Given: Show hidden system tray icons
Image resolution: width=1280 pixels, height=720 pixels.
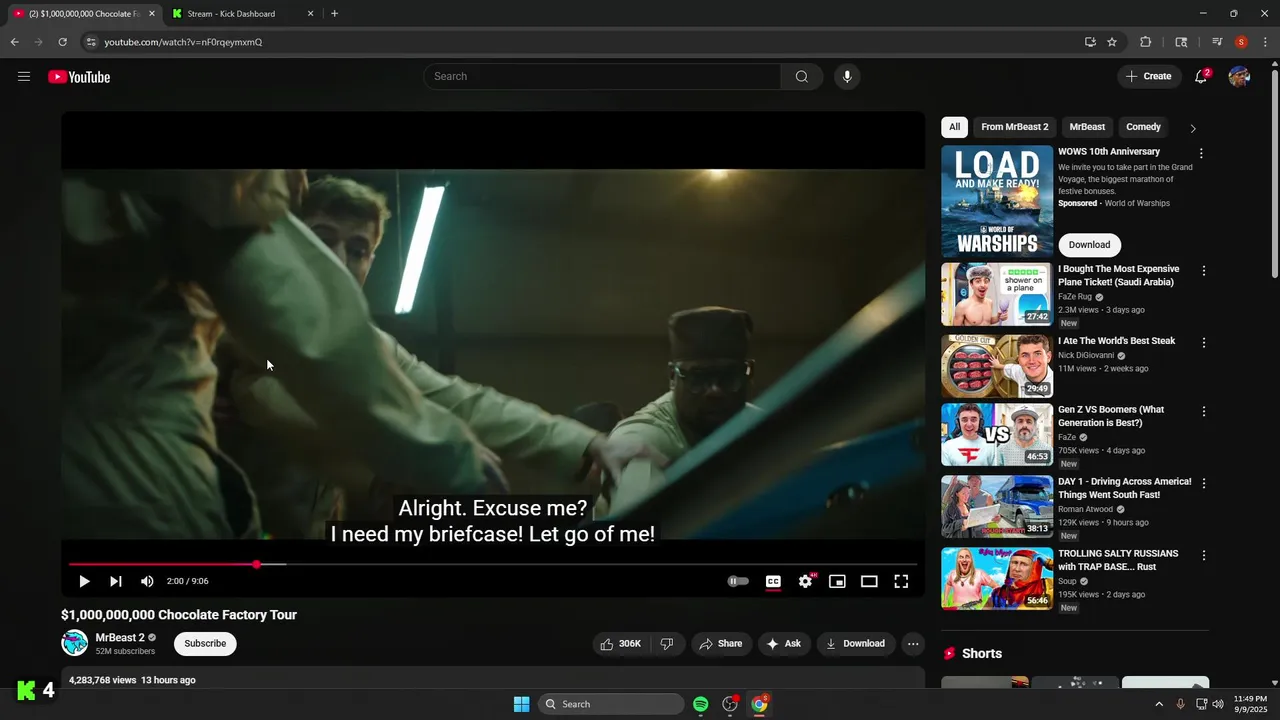Looking at the screenshot, I should point(1159,704).
